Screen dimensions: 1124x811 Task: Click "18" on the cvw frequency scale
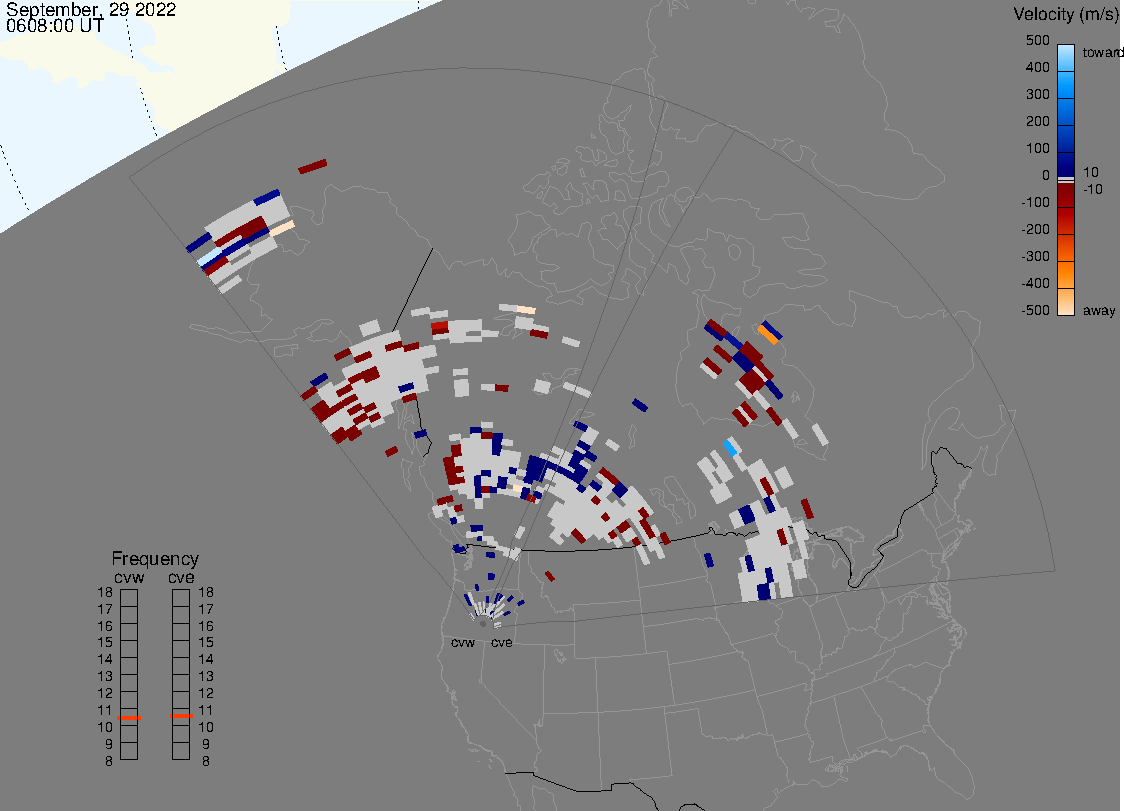(105, 592)
